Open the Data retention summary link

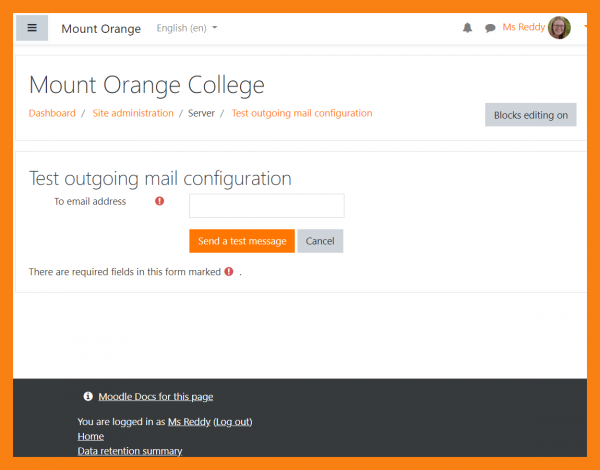click(x=130, y=451)
